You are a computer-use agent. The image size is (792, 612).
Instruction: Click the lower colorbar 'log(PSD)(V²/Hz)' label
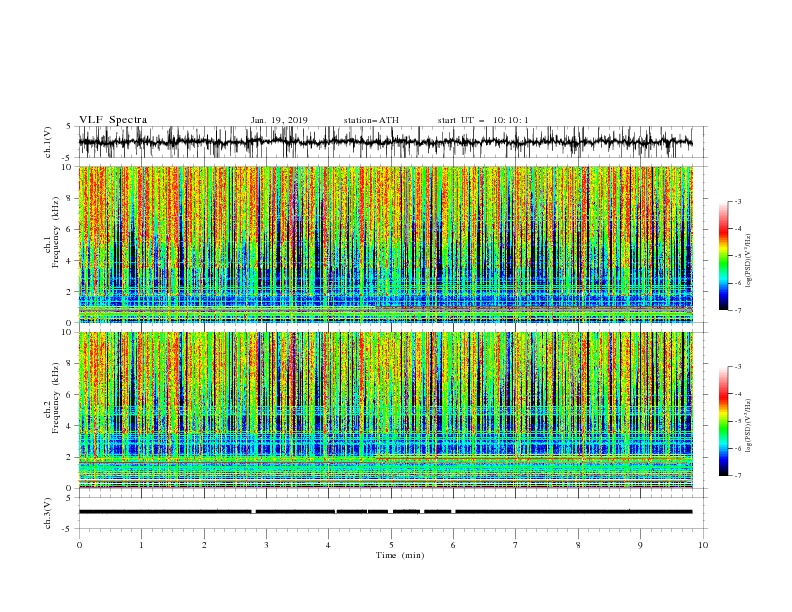coord(749,426)
